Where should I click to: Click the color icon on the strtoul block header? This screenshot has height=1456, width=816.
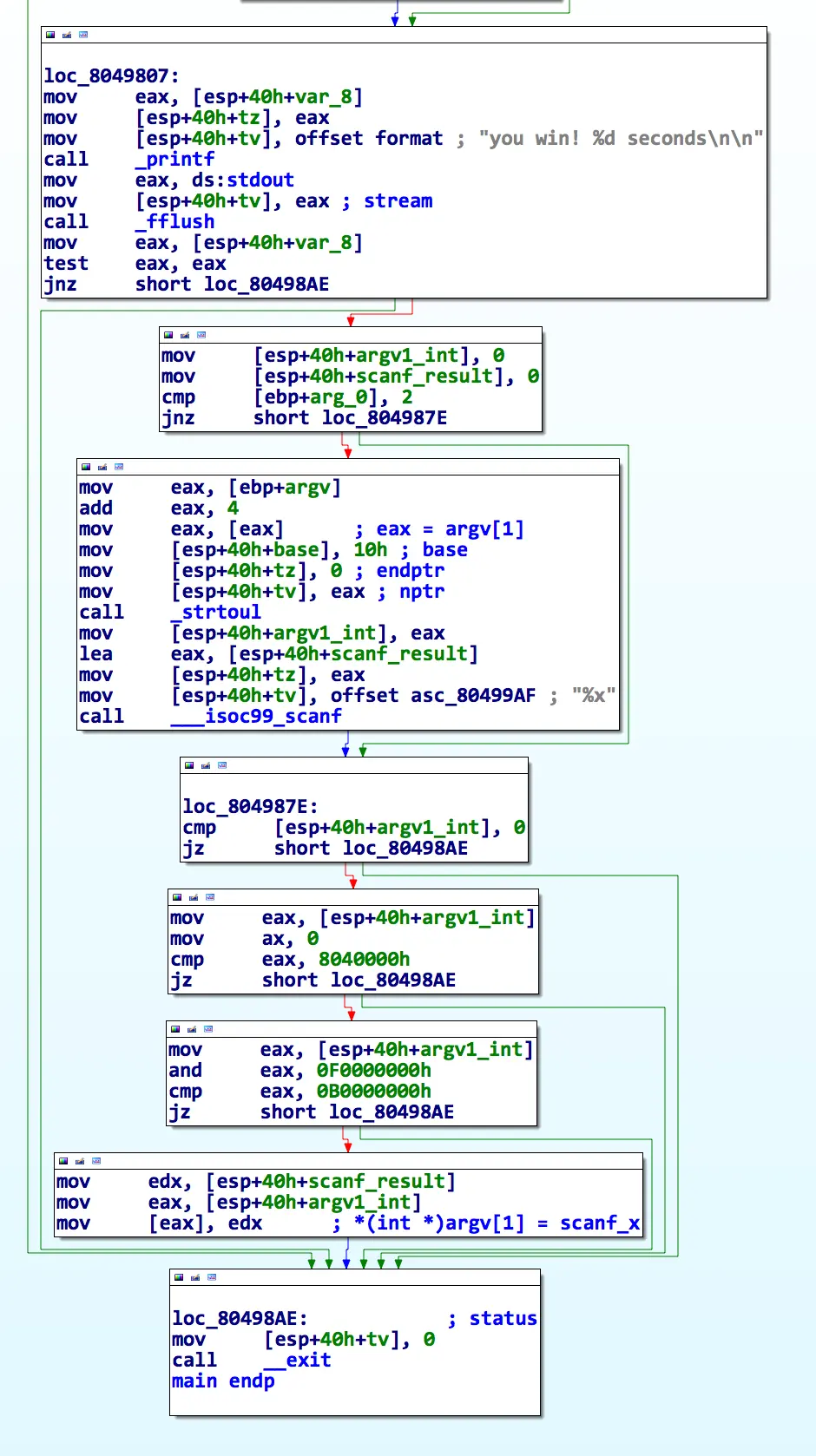[x=86, y=467]
